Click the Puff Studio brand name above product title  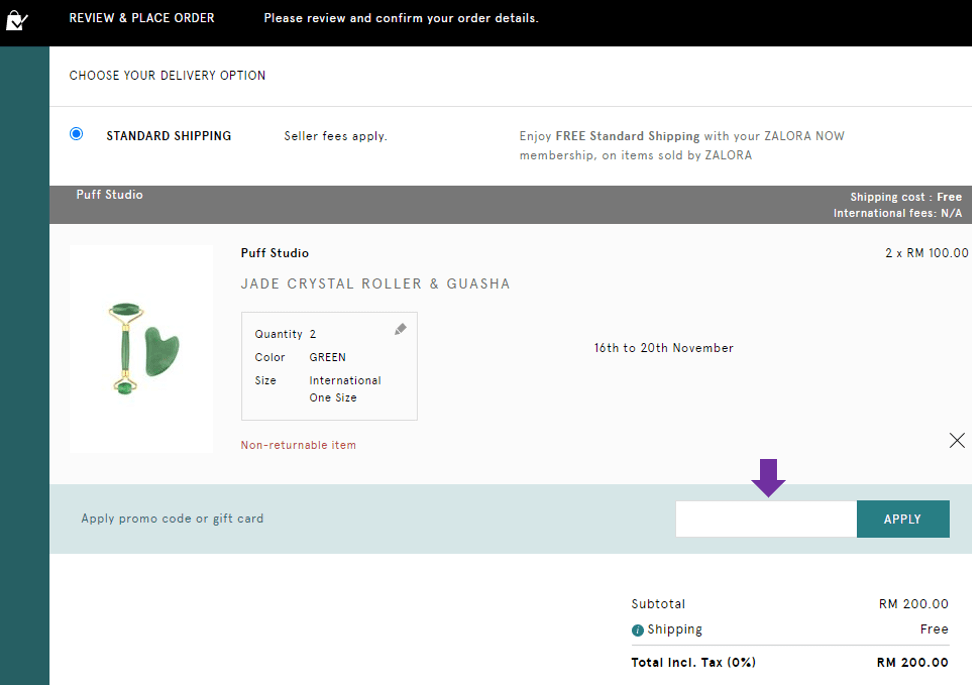[x=275, y=253]
